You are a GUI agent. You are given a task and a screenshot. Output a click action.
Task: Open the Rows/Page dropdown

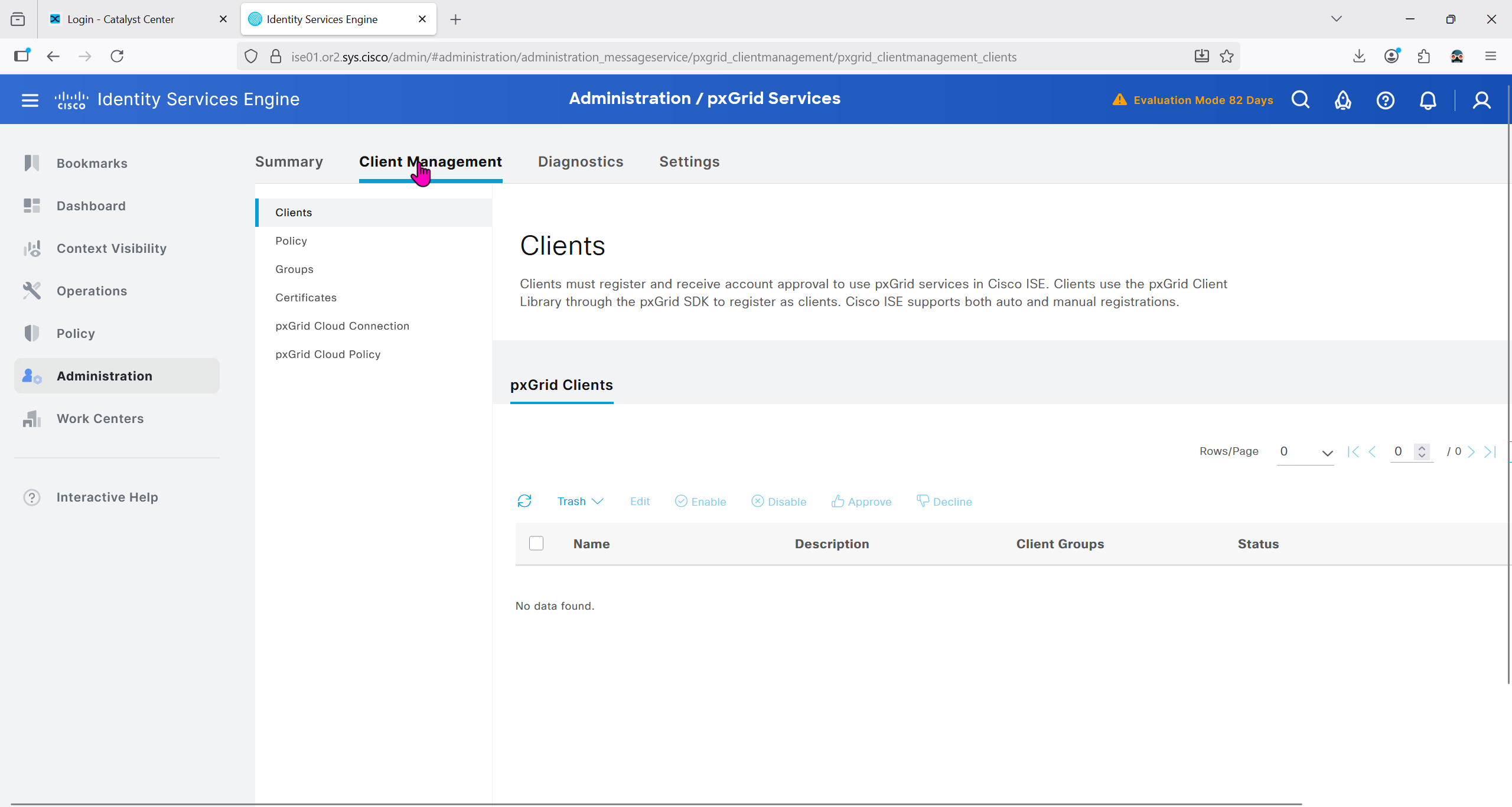[1305, 452]
